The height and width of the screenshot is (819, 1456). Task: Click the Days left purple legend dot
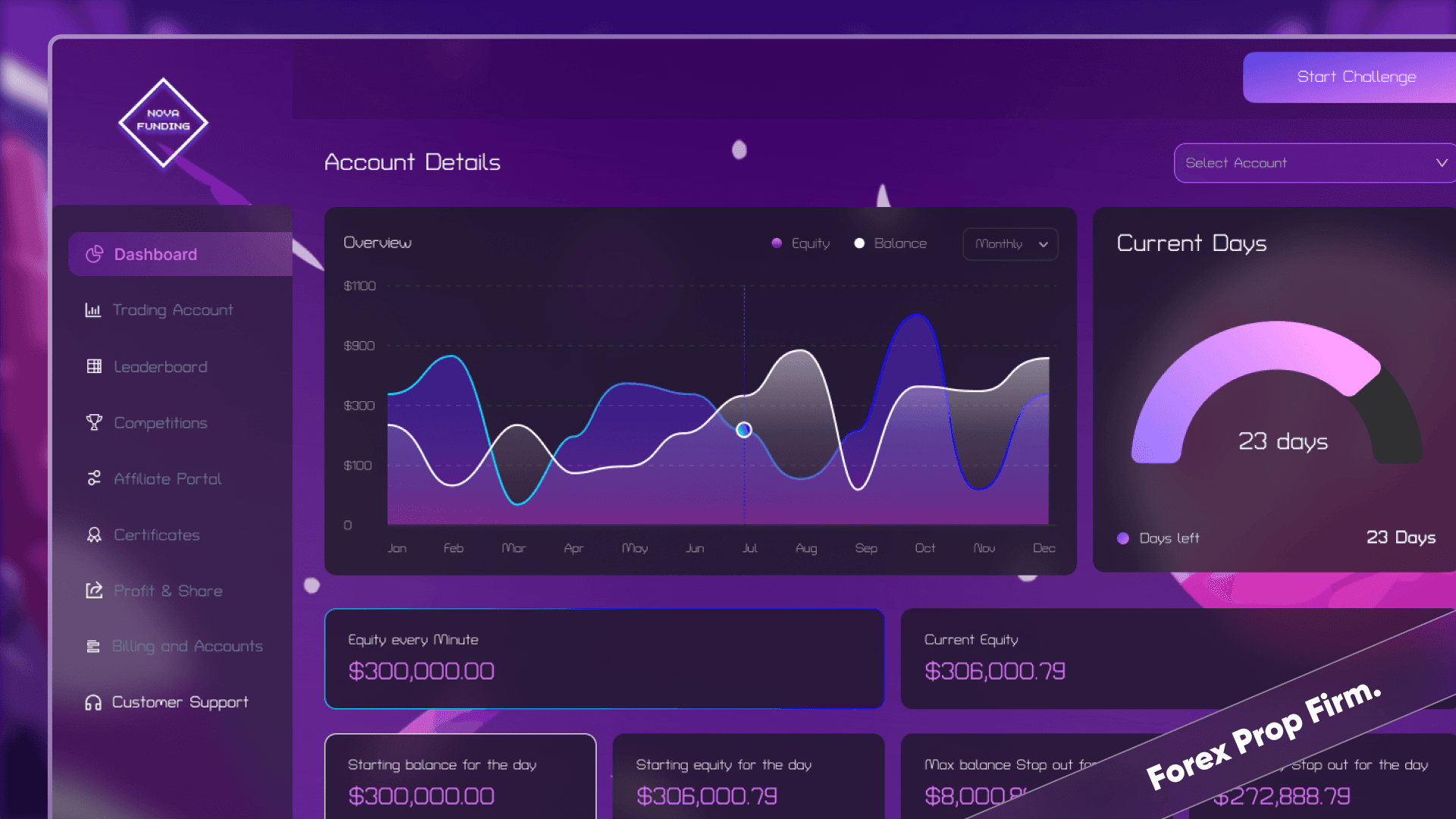coord(1123,538)
